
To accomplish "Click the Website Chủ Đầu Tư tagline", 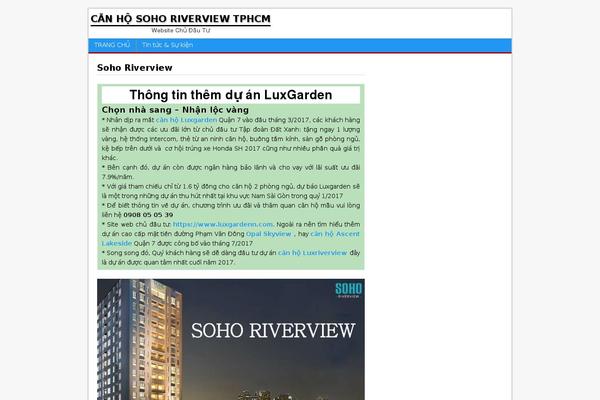I will click(181, 31).
